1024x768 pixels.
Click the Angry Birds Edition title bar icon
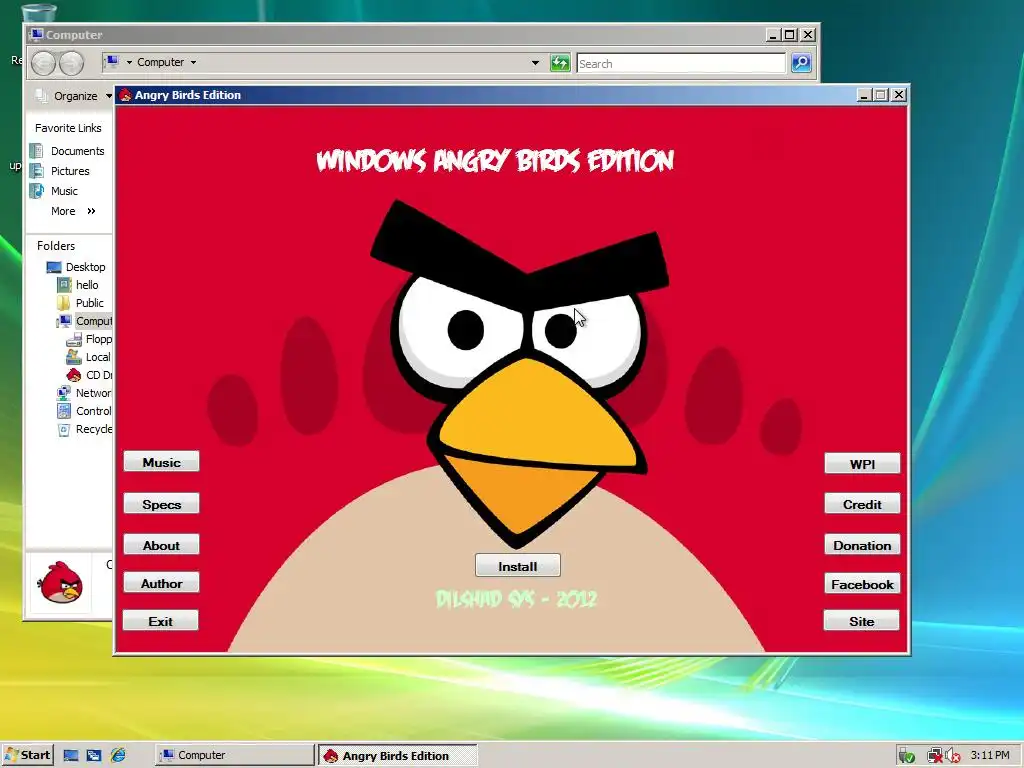click(125, 95)
